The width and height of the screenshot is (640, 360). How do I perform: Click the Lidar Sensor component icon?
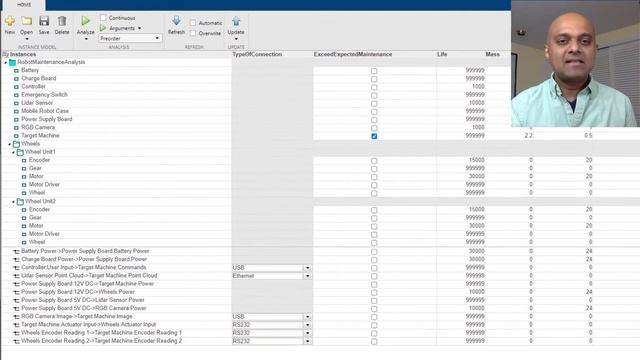tap(16, 103)
